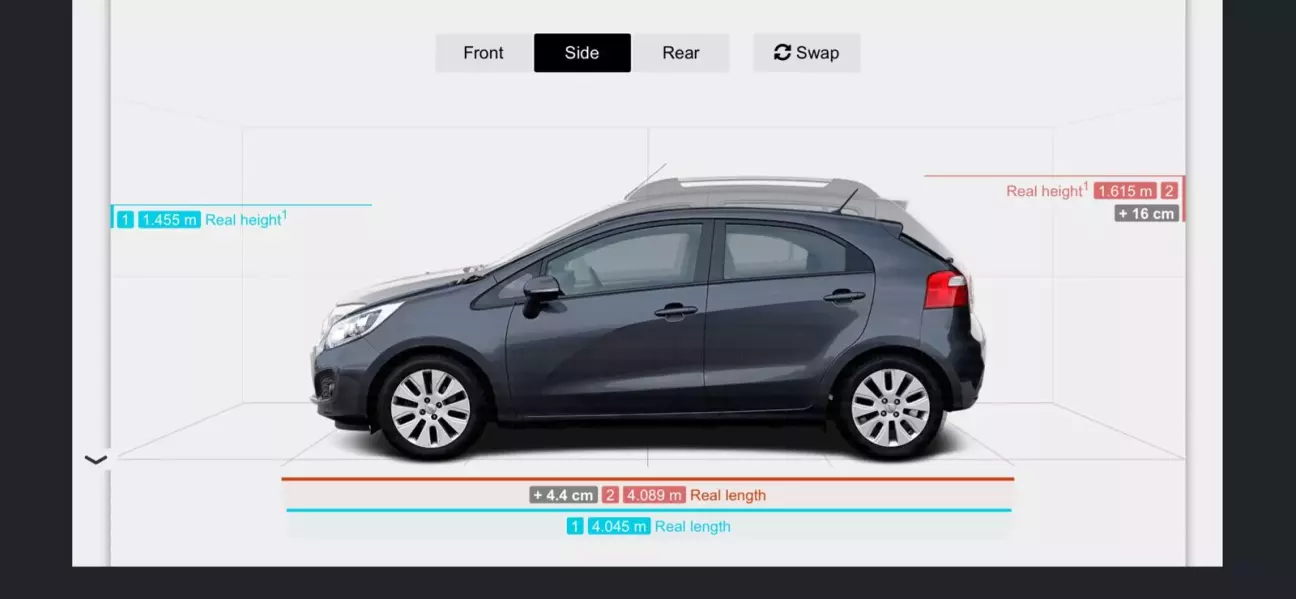The image size is (1296, 599).
Task: Click the +16 cm height difference badge
Action: [x=1146, y=213]
